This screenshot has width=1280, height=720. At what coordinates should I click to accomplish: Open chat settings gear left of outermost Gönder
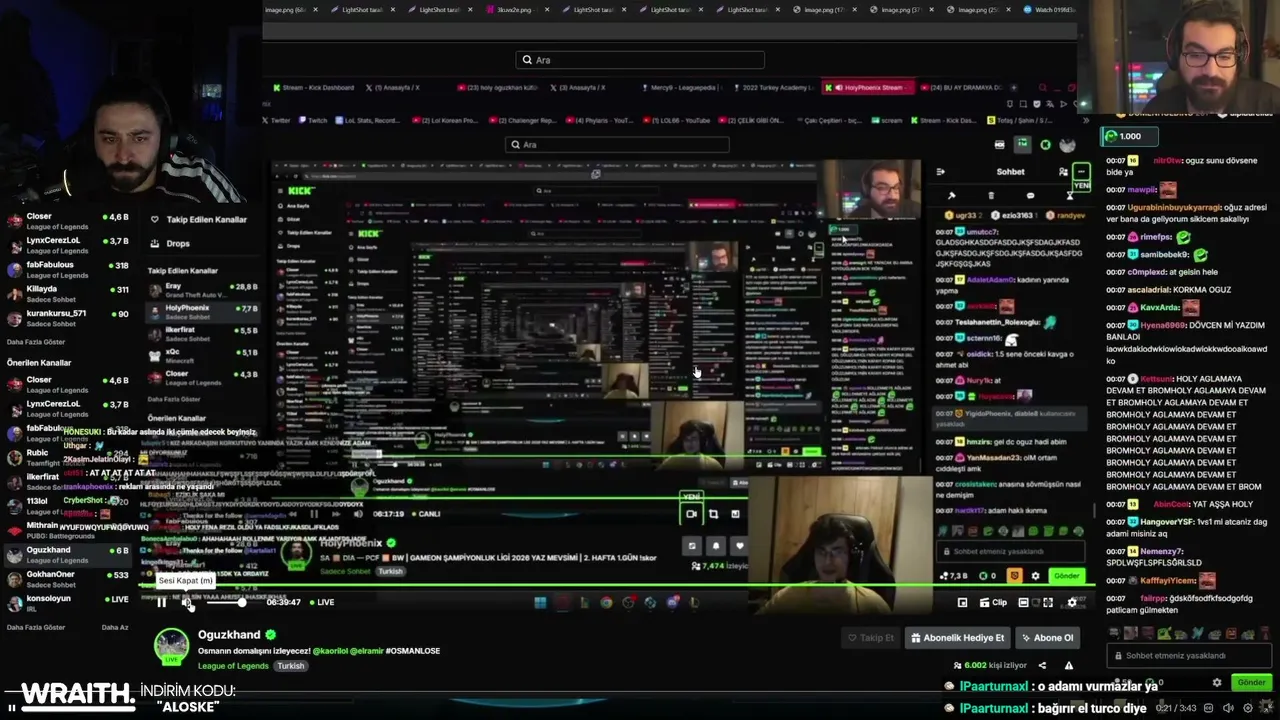[x=1217, y=682]
